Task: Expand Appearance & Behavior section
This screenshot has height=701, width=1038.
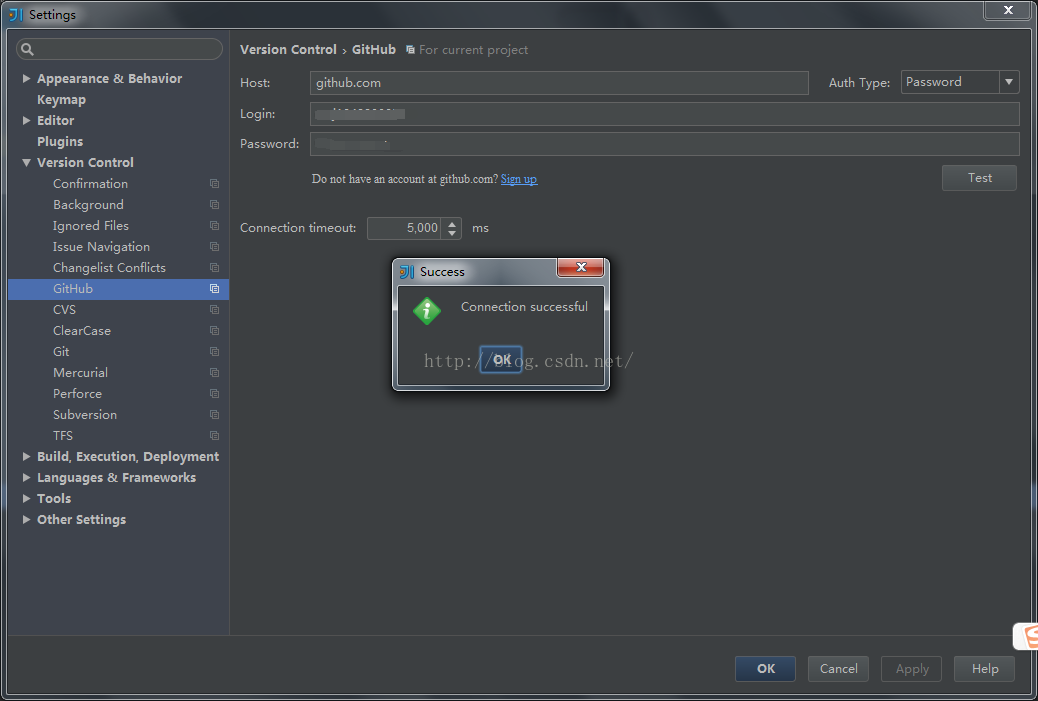Action: point(26,78)
